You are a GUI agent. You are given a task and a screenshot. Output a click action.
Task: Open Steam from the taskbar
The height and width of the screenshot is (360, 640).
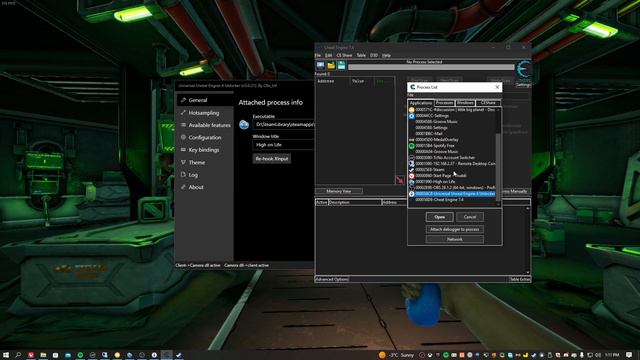click(179, 355)
